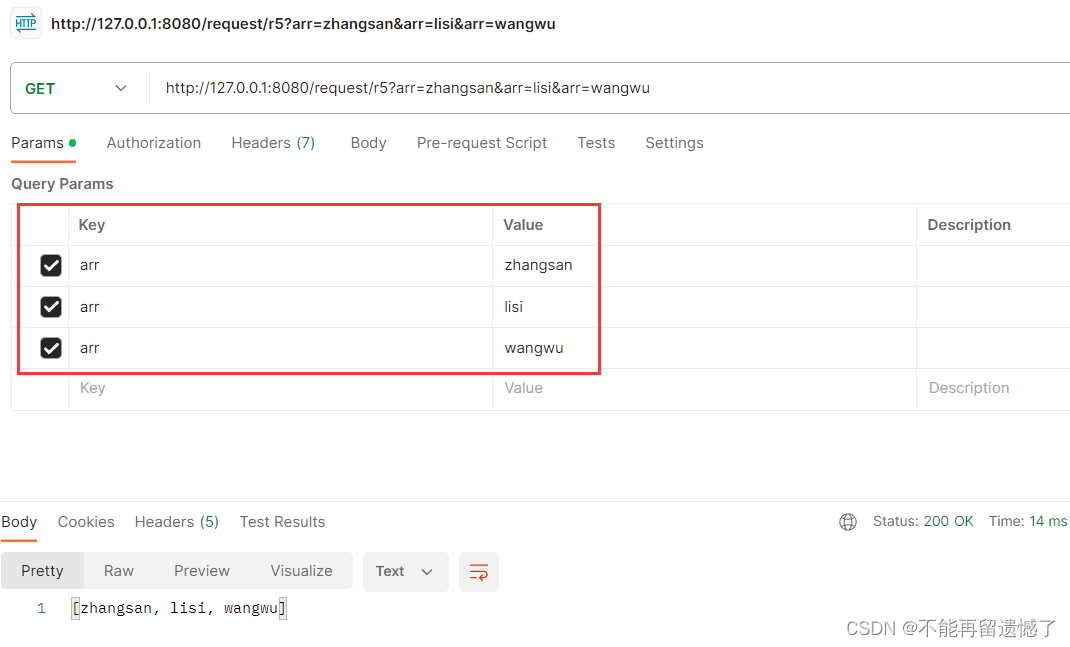
Task: Open the GET method dropdown
Action: 76,89
